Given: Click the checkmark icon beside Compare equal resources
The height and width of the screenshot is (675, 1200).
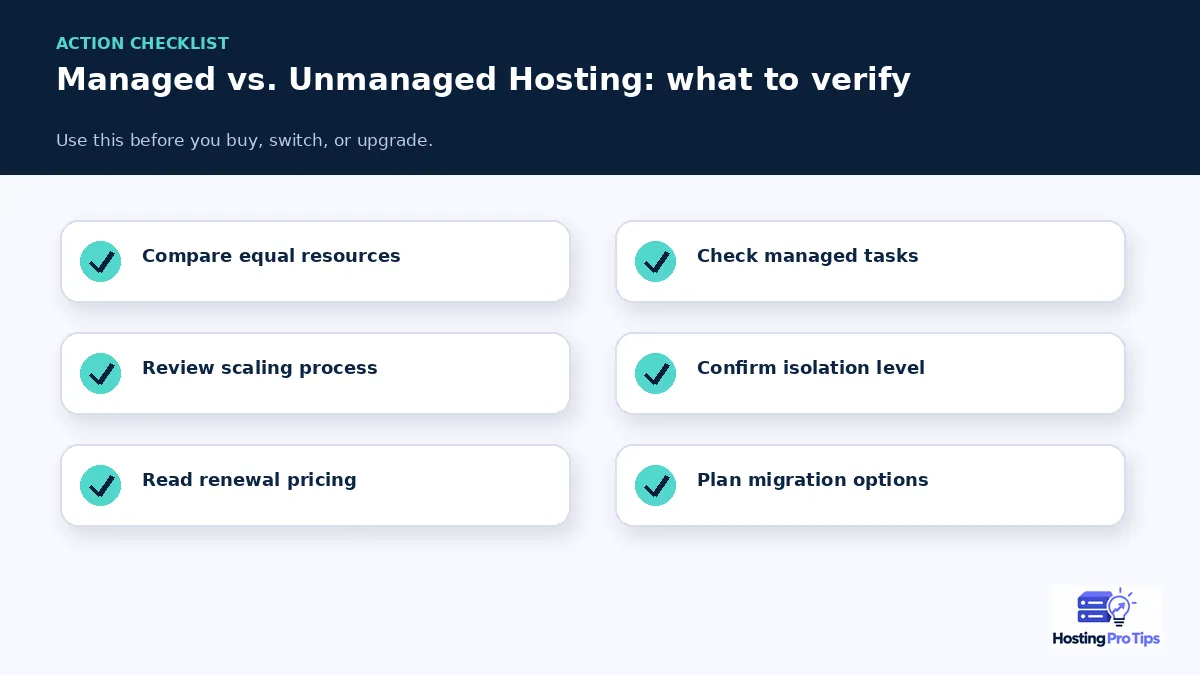Looking at the screenshot, I should 100,261.
